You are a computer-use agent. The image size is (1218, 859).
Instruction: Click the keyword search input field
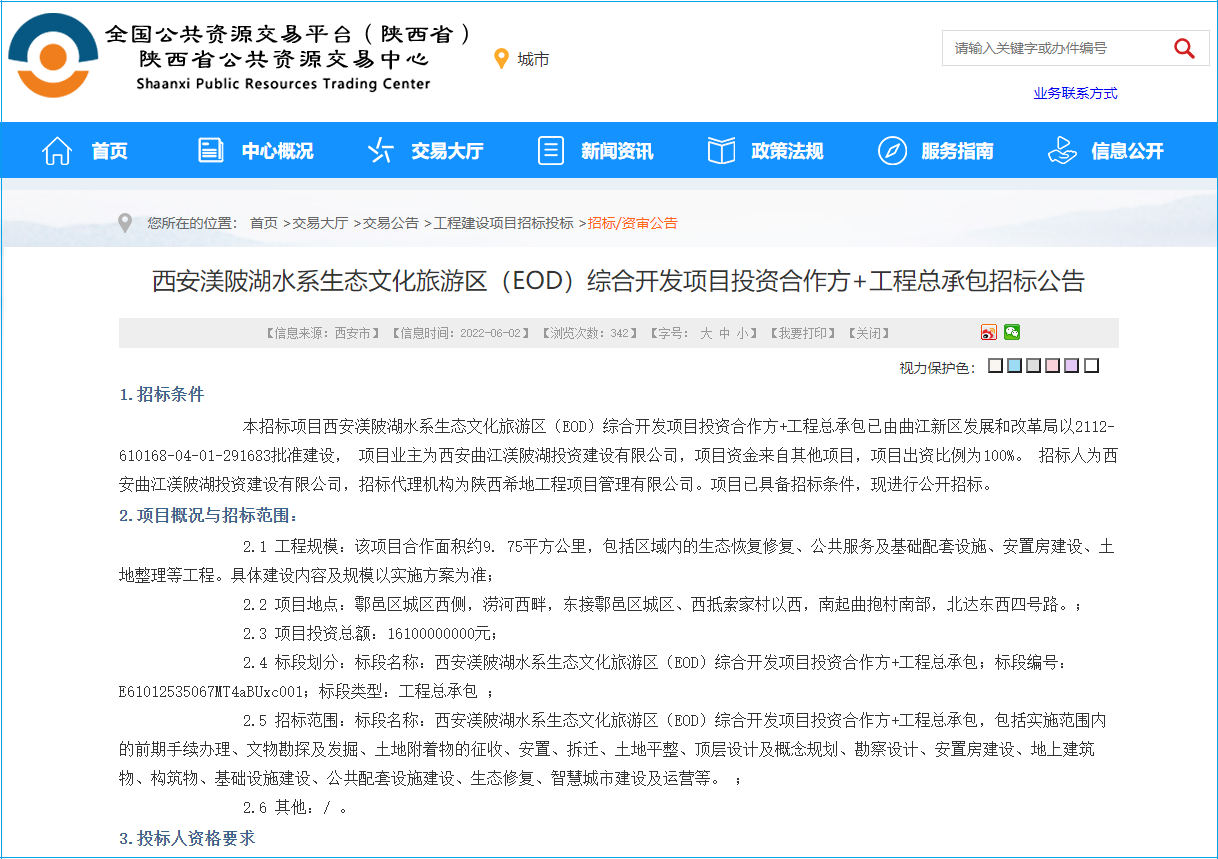click(1055, 48)
